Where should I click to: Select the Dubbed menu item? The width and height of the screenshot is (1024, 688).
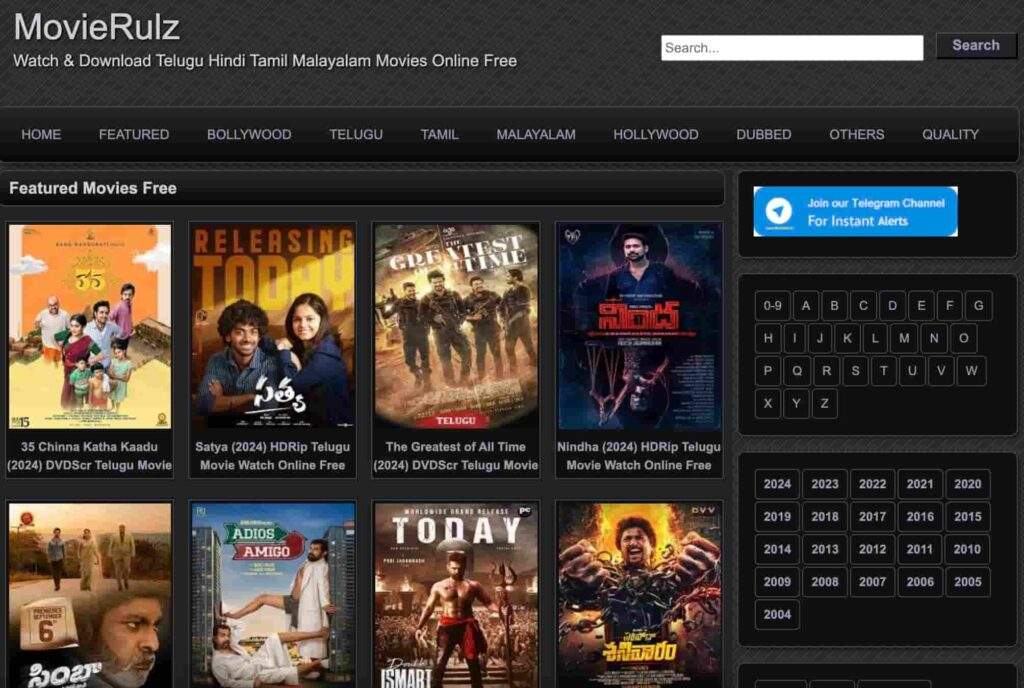(x=763, y=134)
